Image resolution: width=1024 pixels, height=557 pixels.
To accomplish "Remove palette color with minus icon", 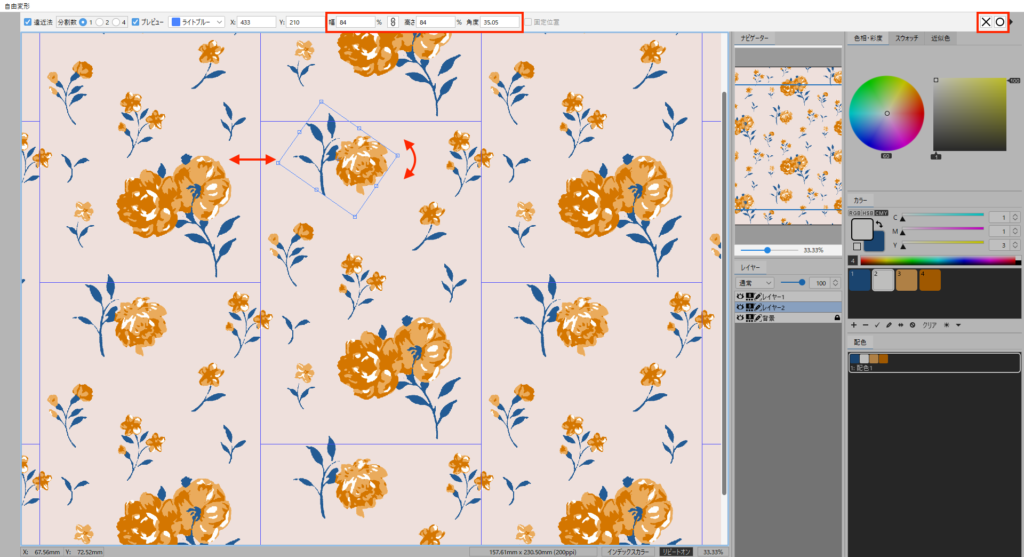I will (865, 325).
